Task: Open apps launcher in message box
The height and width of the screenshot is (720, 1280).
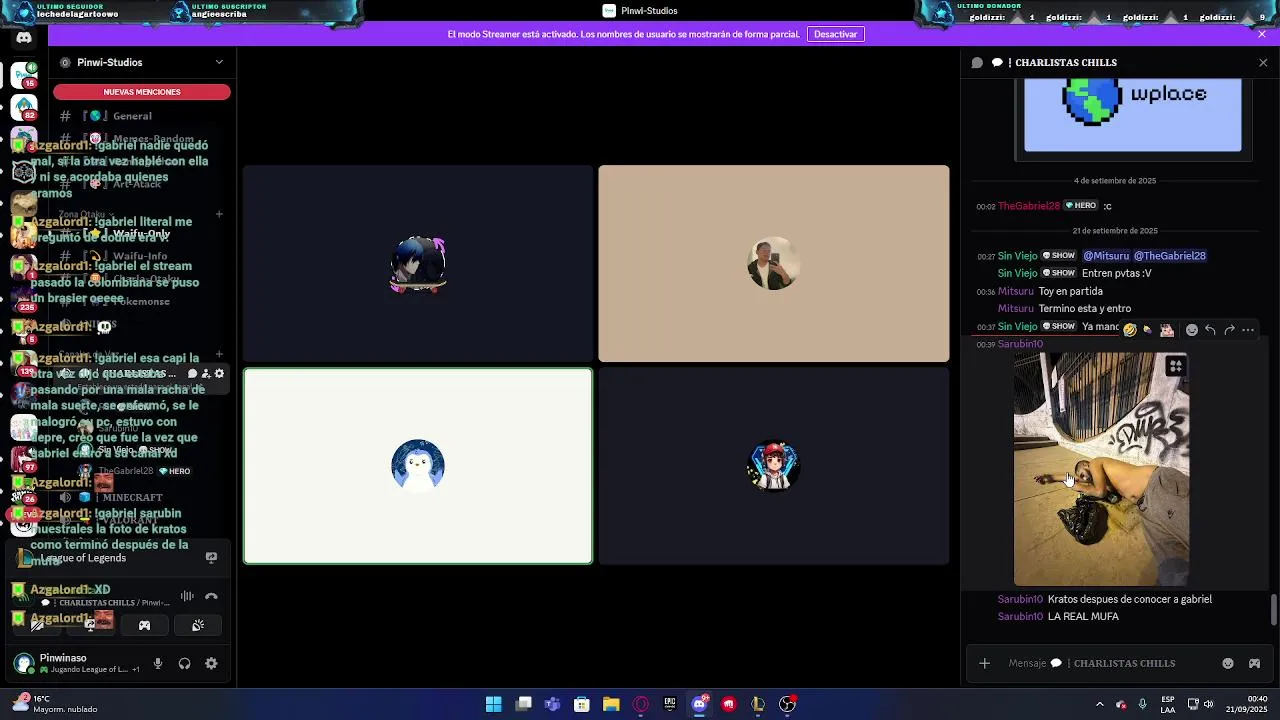Action: (x=1254, y=663)
